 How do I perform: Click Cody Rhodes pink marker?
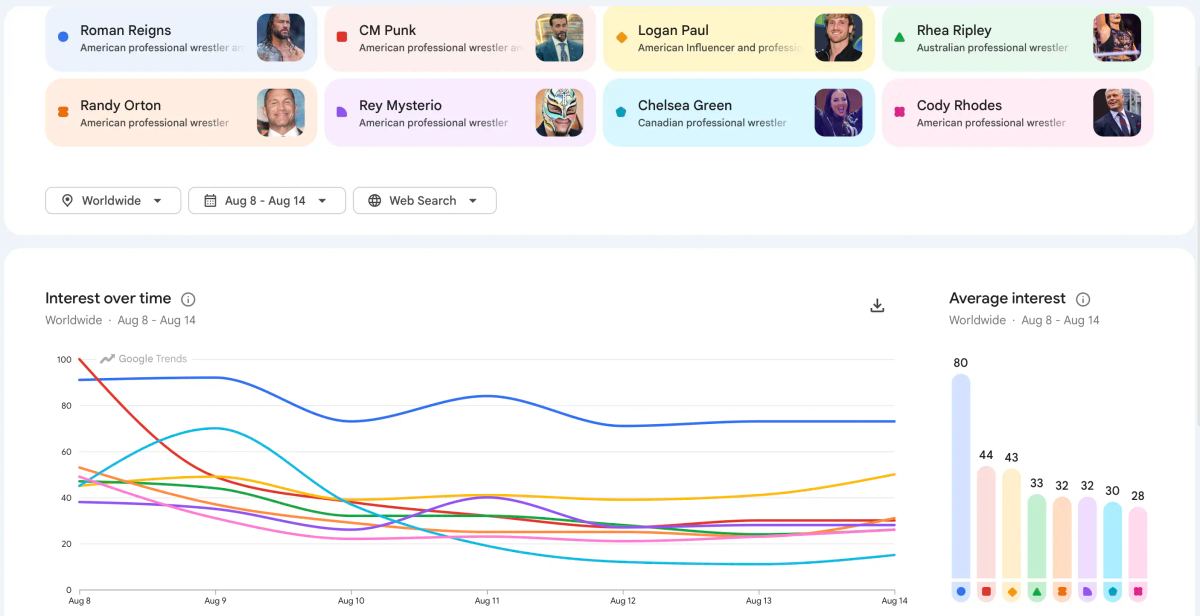[900, 112]
